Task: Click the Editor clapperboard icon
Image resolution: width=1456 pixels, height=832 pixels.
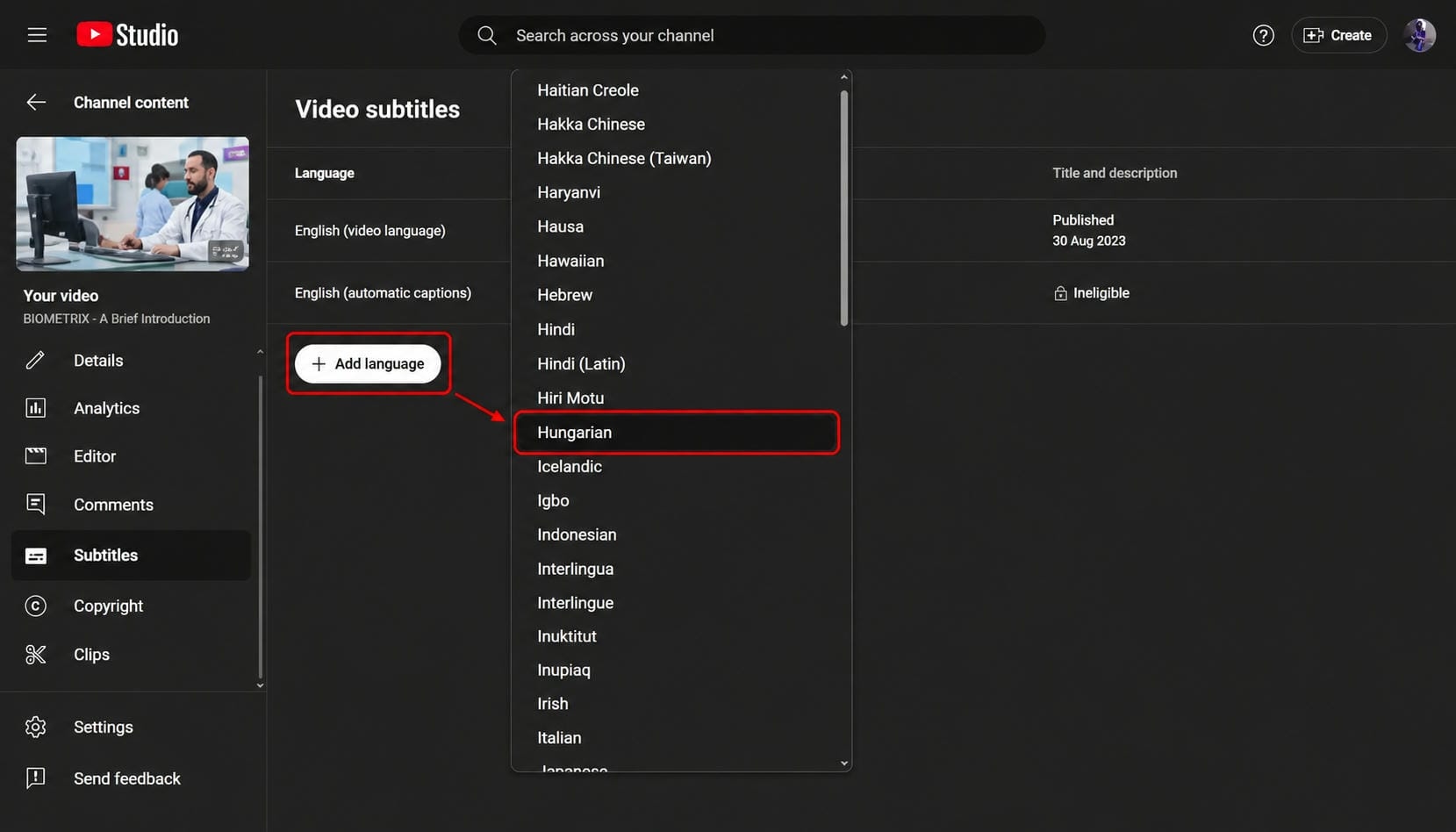Action: [x=35, y=455]
